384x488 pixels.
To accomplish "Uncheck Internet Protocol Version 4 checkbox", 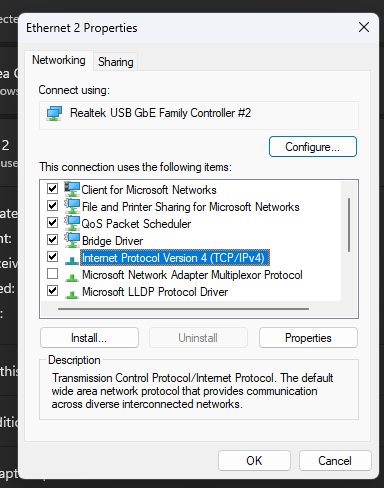I will (x=52, y=257).
